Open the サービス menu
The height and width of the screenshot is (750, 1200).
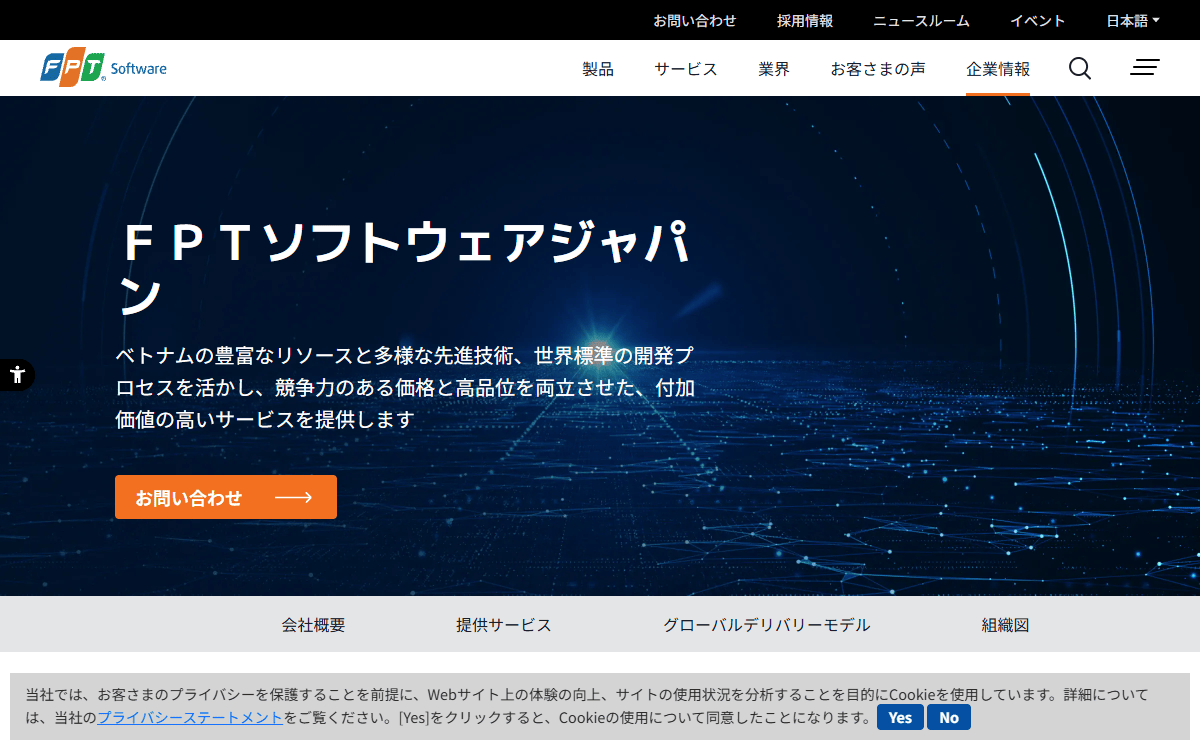click(x=686, y=69)
